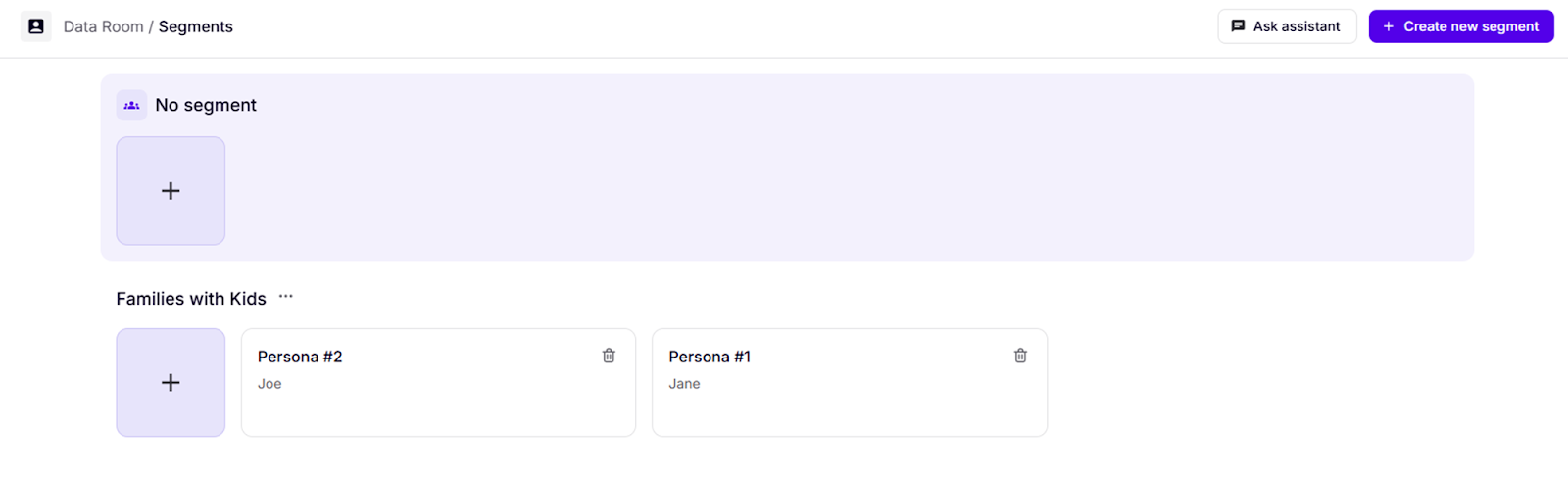1568x477 pixels.
Task: Open the Persona #2 card
Action: 438,402
